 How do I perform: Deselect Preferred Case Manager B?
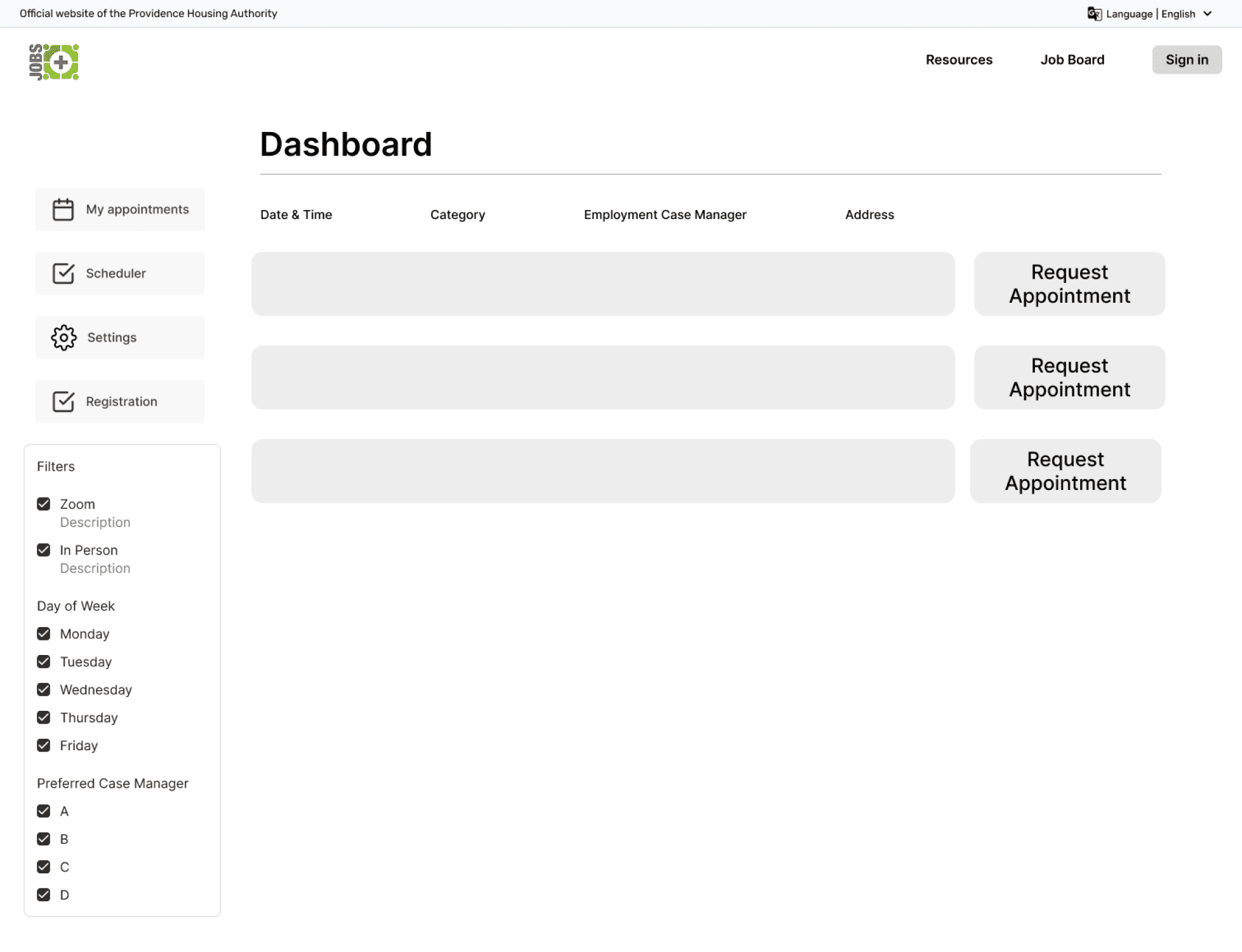click(x=44, y=839)
